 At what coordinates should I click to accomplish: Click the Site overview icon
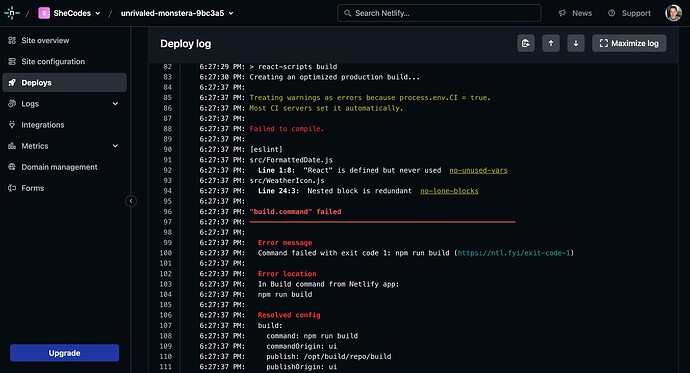(x=12, y=40)
